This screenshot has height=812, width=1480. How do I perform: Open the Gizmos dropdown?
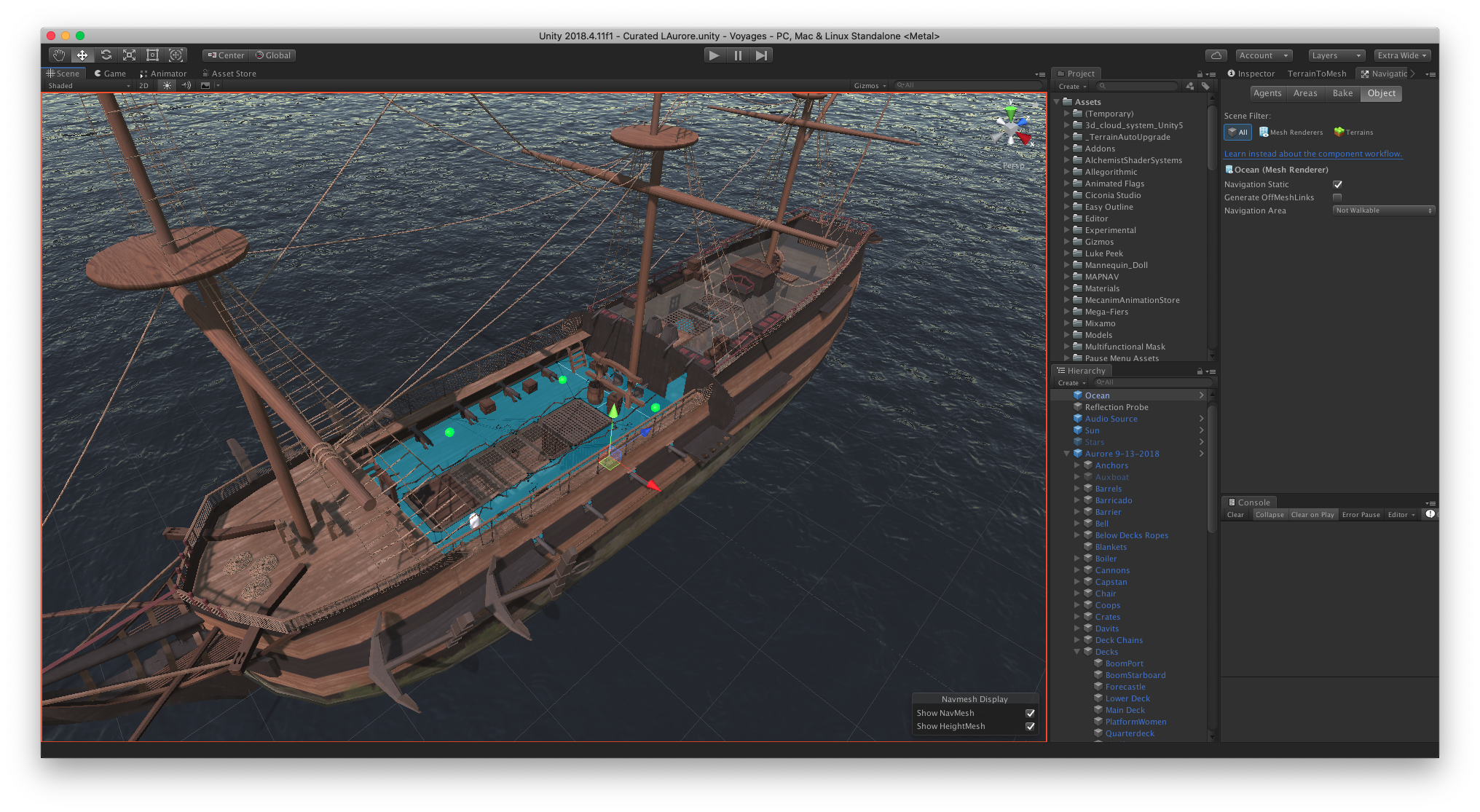pyautogui.click(x=870, y=85)
